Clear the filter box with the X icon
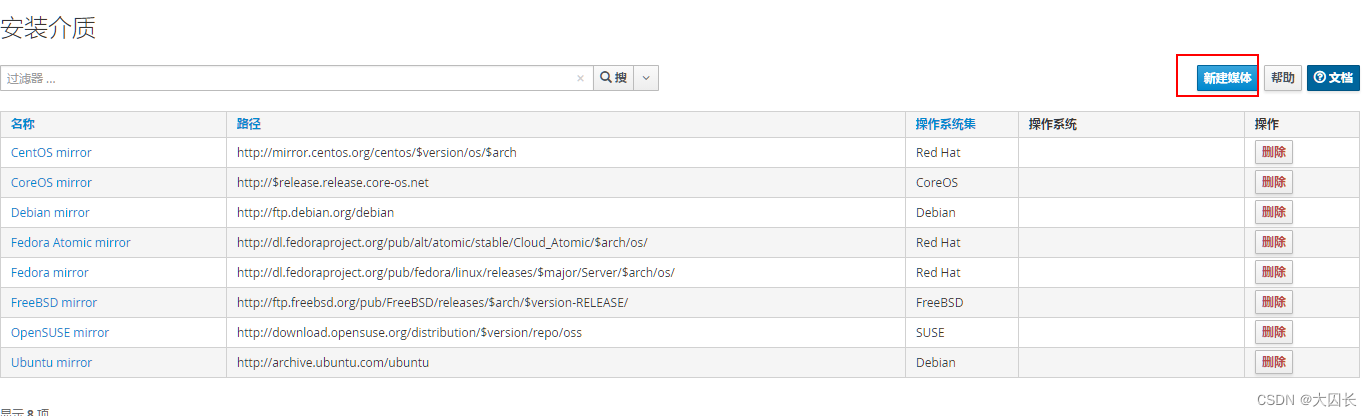The width and height of the screenshot is (1372, 416). pos(580,78)
